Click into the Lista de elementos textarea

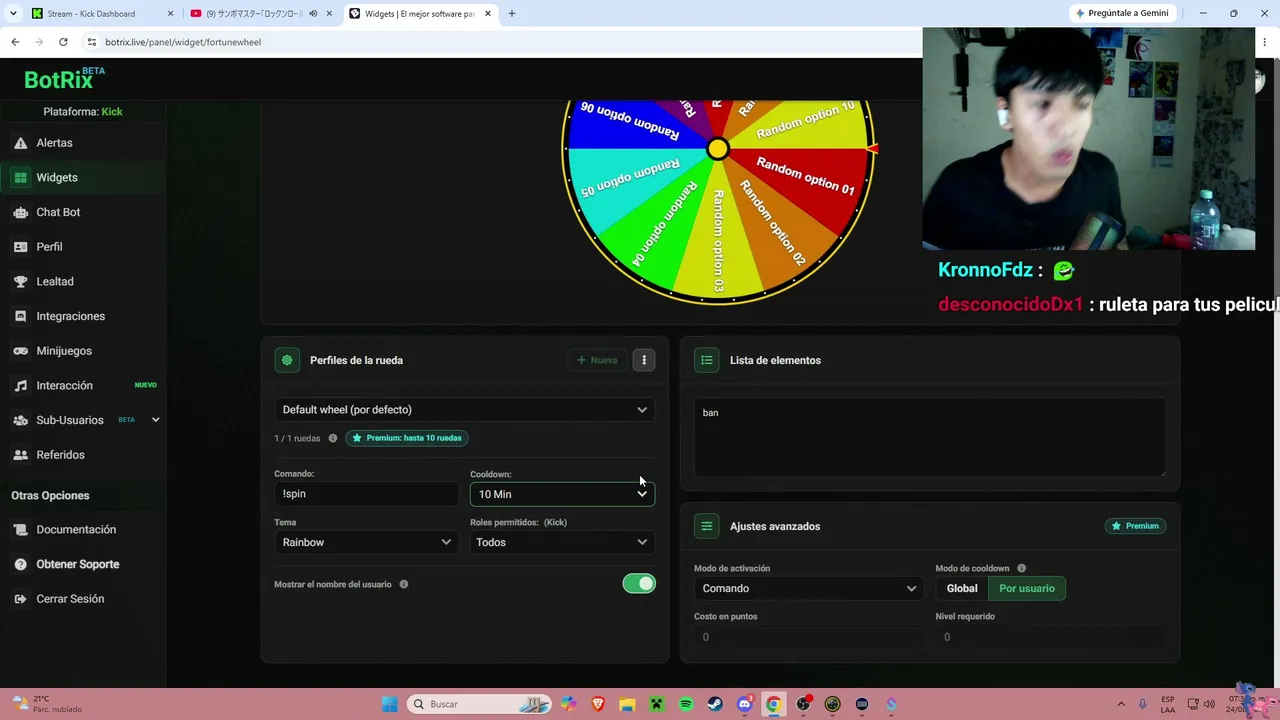click(x=930, y=438)
